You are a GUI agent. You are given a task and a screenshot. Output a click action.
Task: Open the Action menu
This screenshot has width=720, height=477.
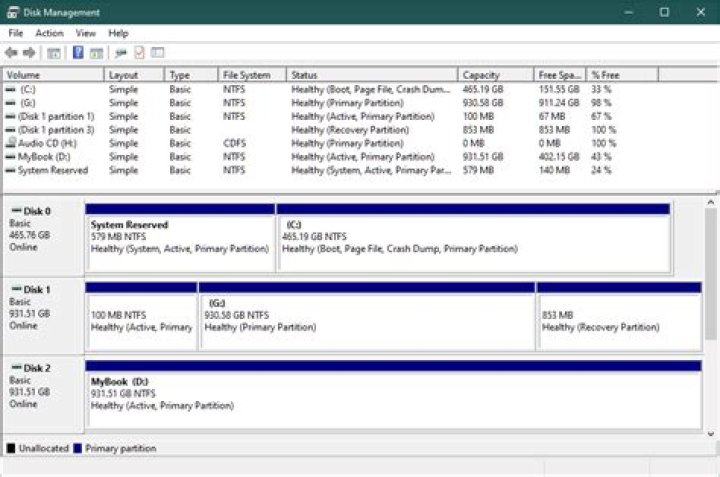coord(50,33)
